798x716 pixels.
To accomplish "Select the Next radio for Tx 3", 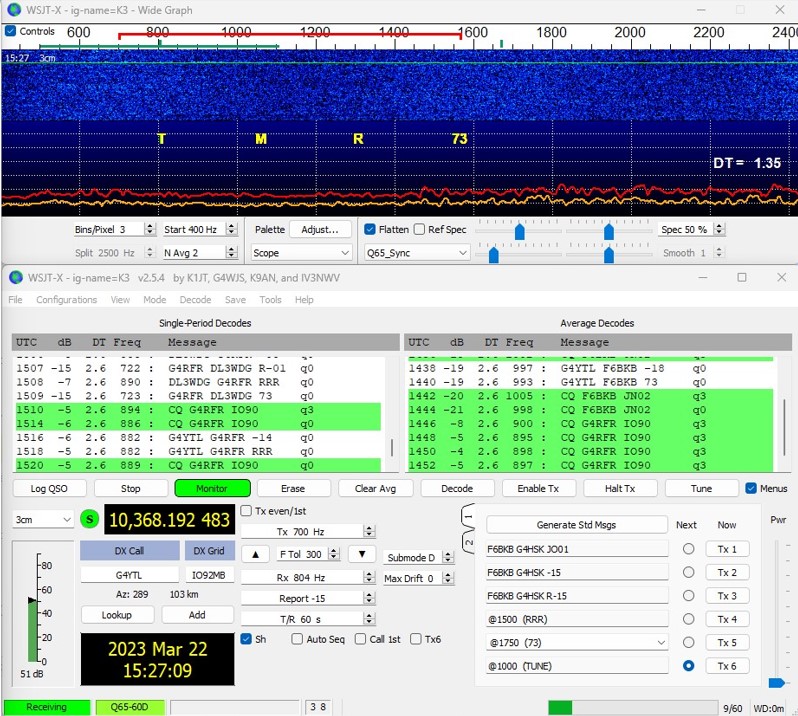I will pyautogui.click(x=687, y=596).
